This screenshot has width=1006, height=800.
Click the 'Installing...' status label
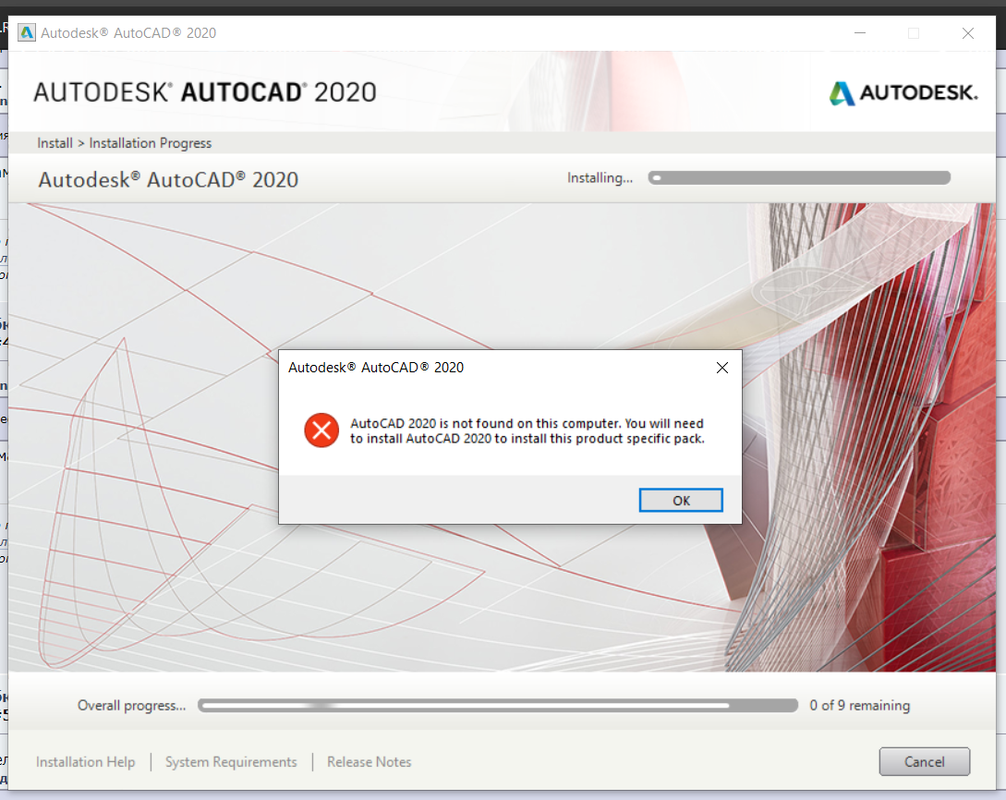(x=600, y=178)
